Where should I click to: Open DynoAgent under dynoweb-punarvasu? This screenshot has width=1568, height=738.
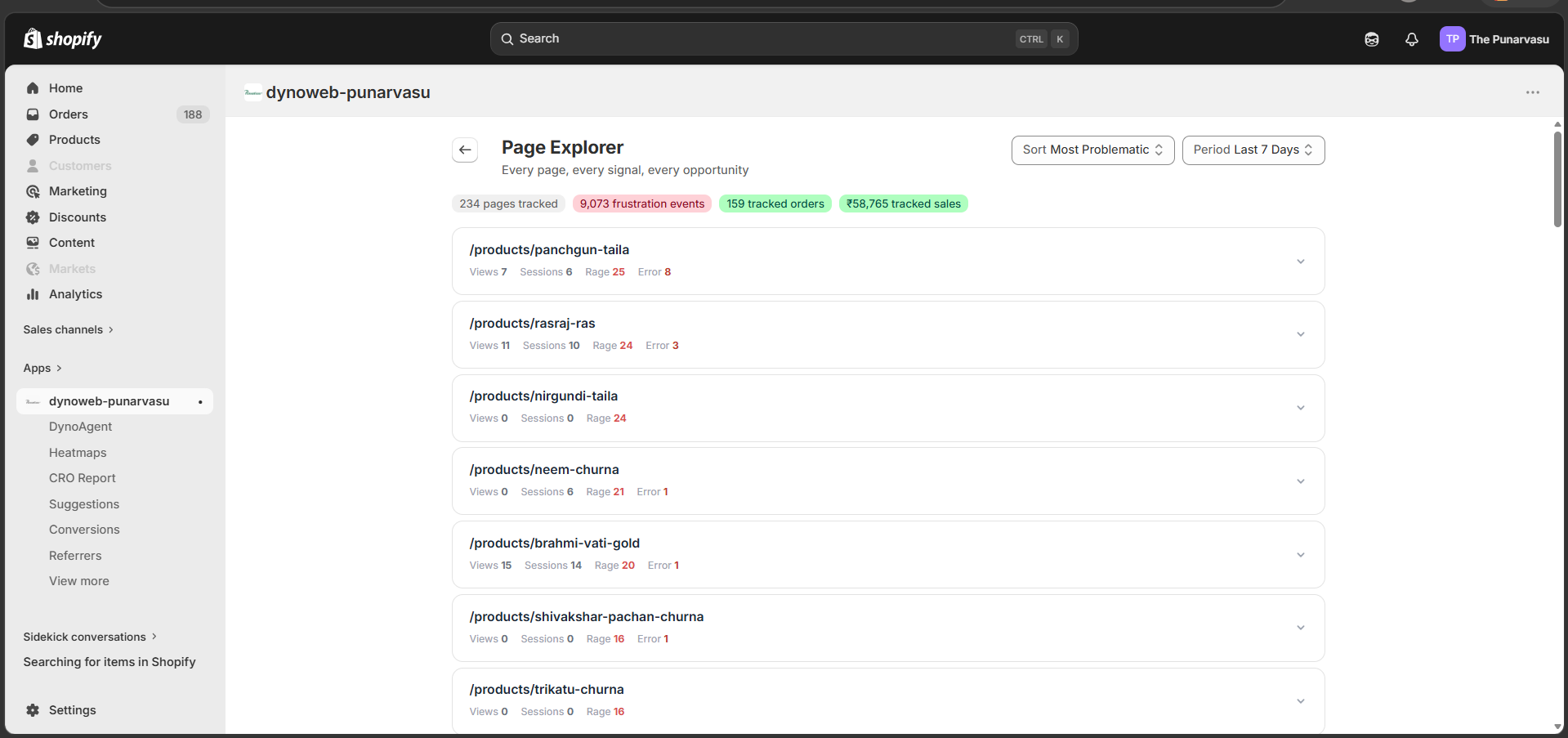(80, 427)
